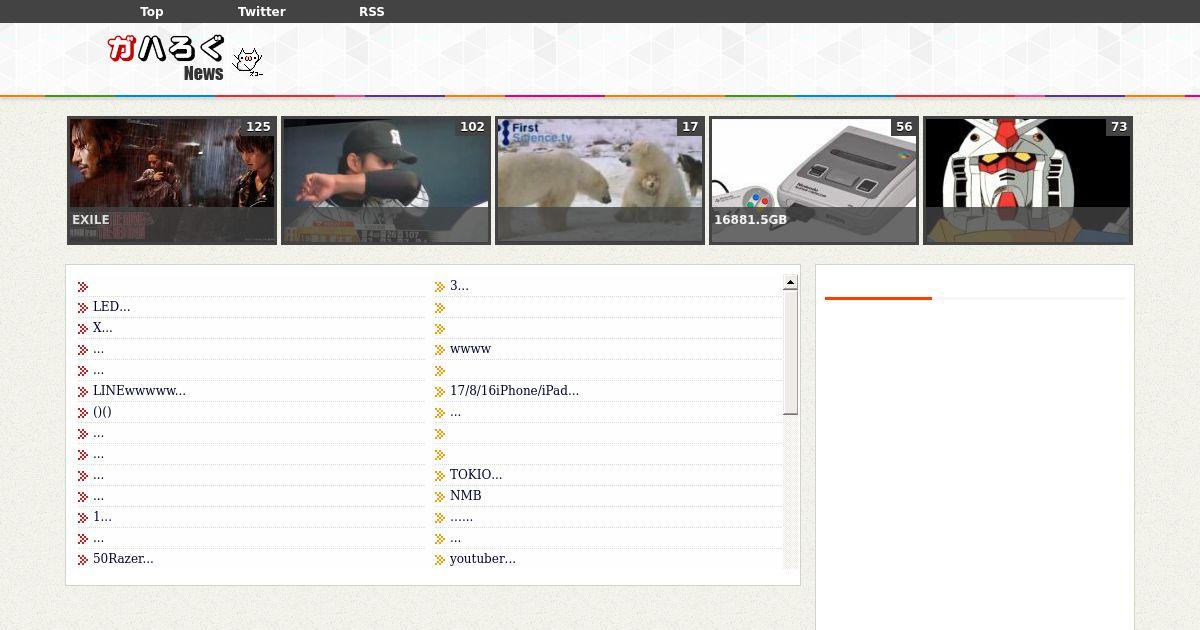
Task: Click the red bullet icon beside ()()
Action: [83, 413]
